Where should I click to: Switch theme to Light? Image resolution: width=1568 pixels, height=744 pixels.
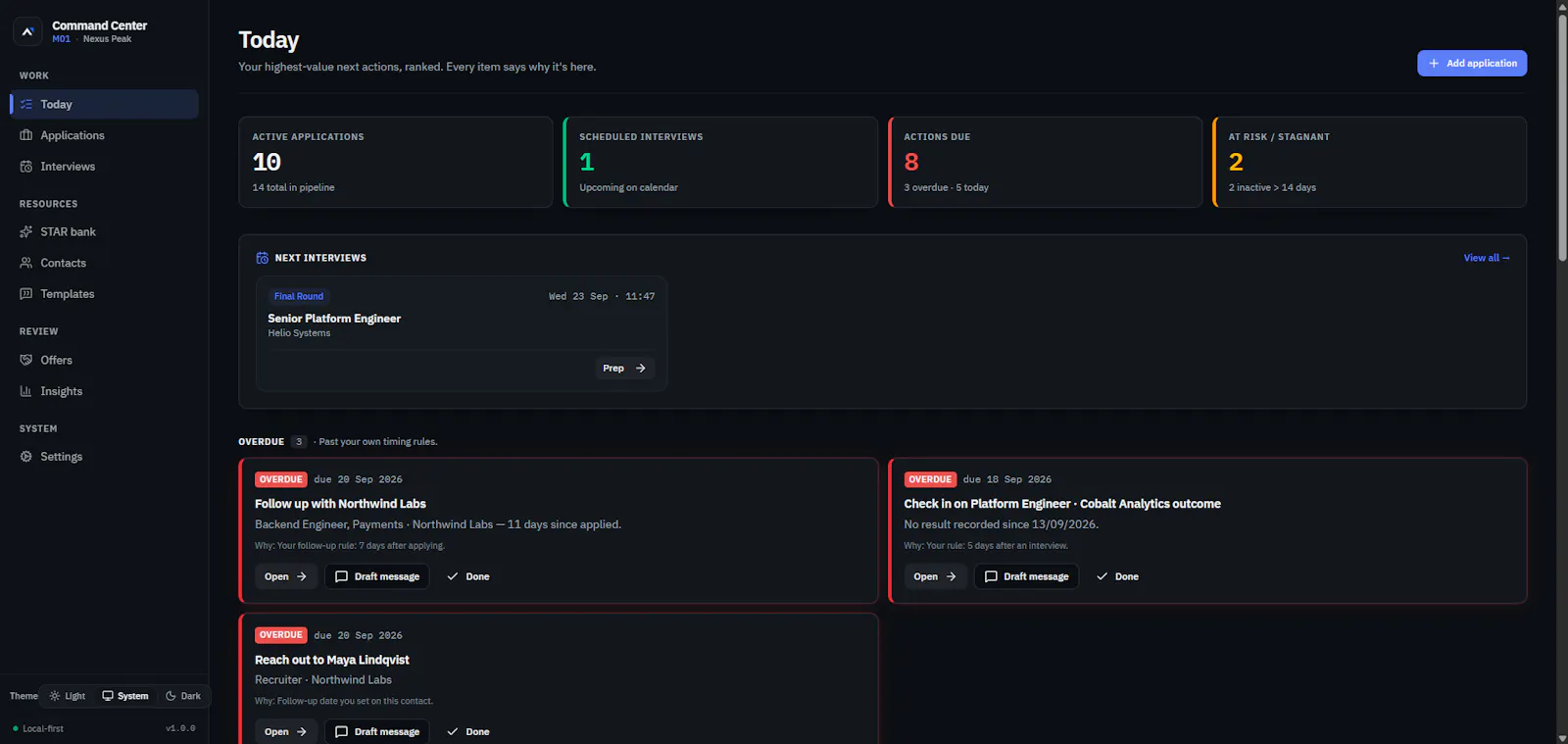[x=68, y=696]
